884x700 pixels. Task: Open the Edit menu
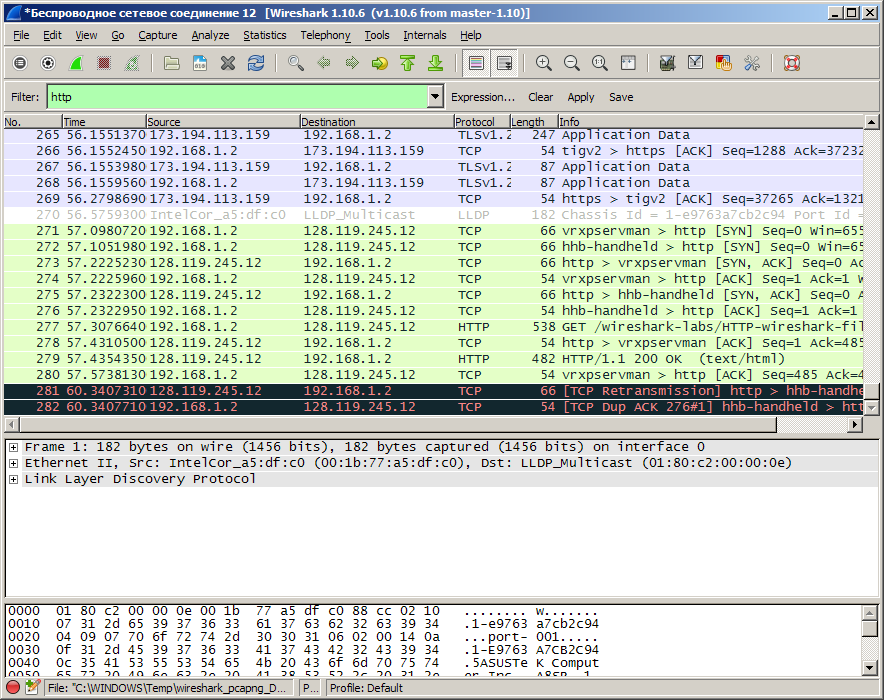click(x=52, y=36)
